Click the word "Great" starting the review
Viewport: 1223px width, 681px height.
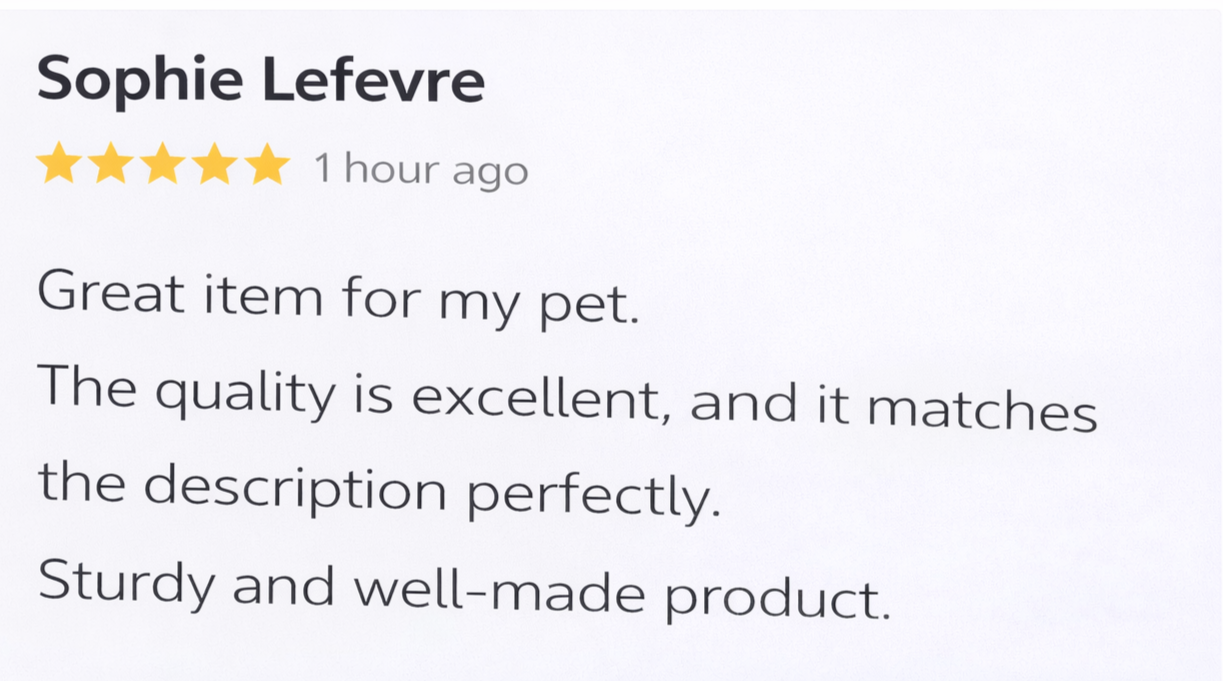(111, 293)
